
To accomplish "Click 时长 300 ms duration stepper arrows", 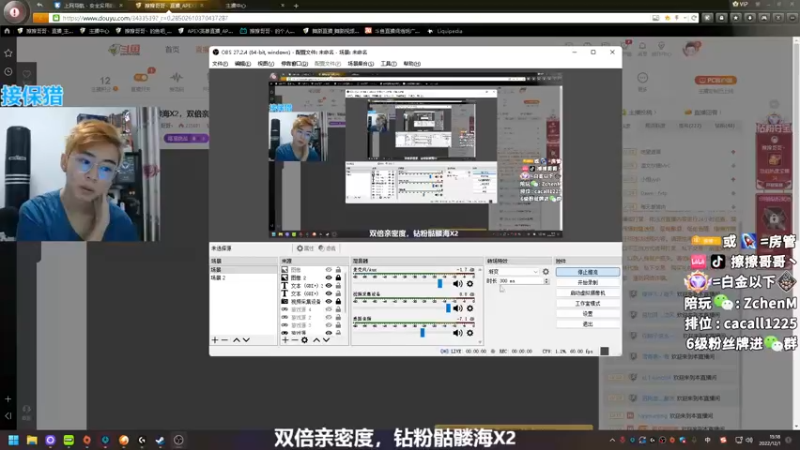I will (x=546, y=281).
